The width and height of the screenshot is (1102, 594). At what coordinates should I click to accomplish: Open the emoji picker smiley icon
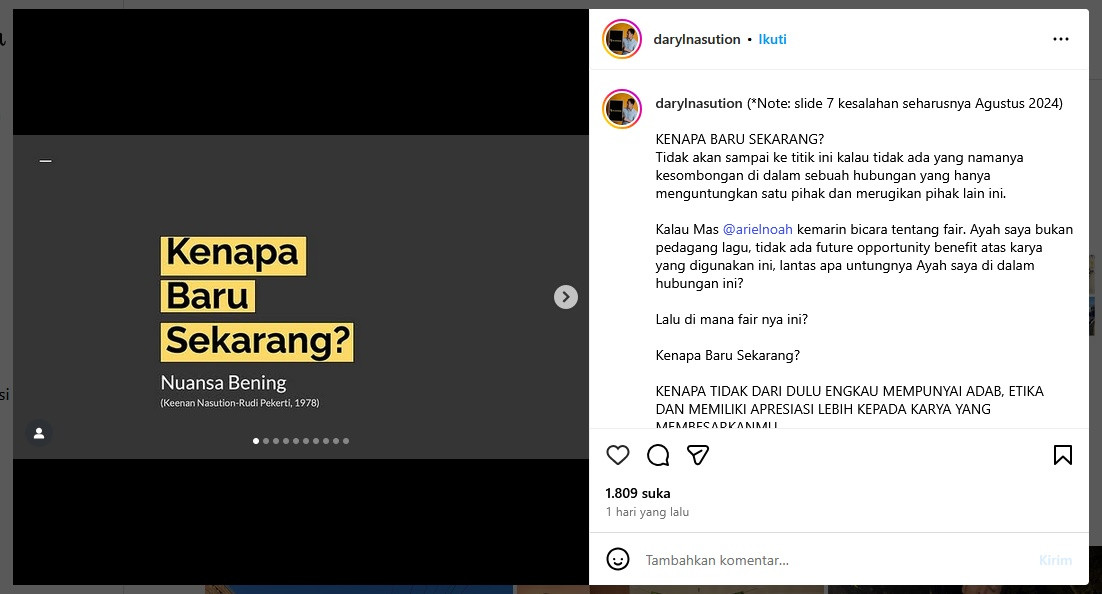coord(618,560)
